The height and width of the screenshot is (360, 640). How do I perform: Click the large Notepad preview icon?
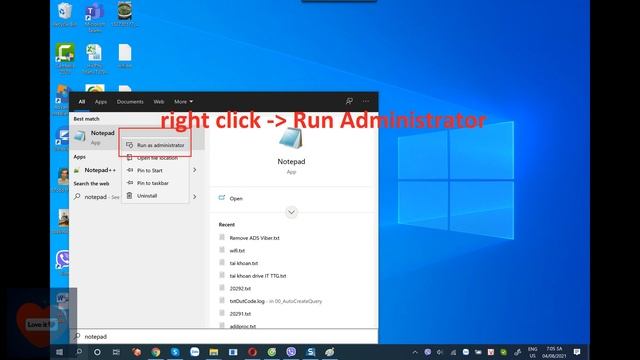[291, 139]
